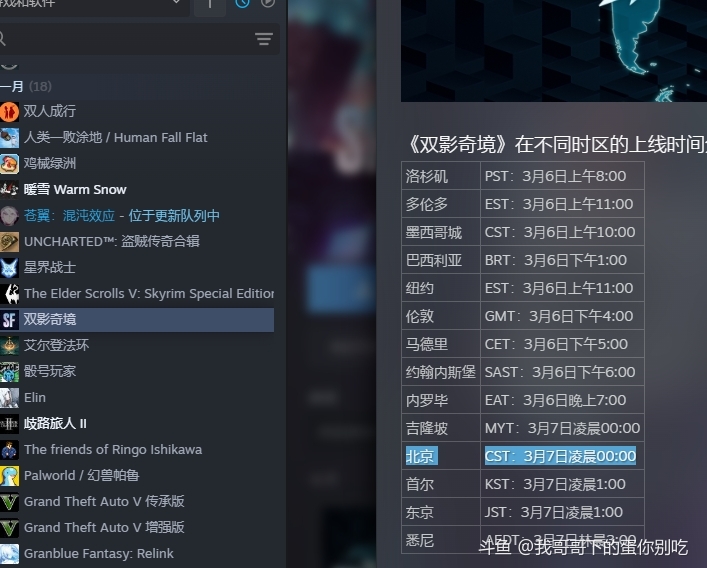Click the Palworld game icon
Viewport: 707px width, 568px height.
[x=9, y=475]
